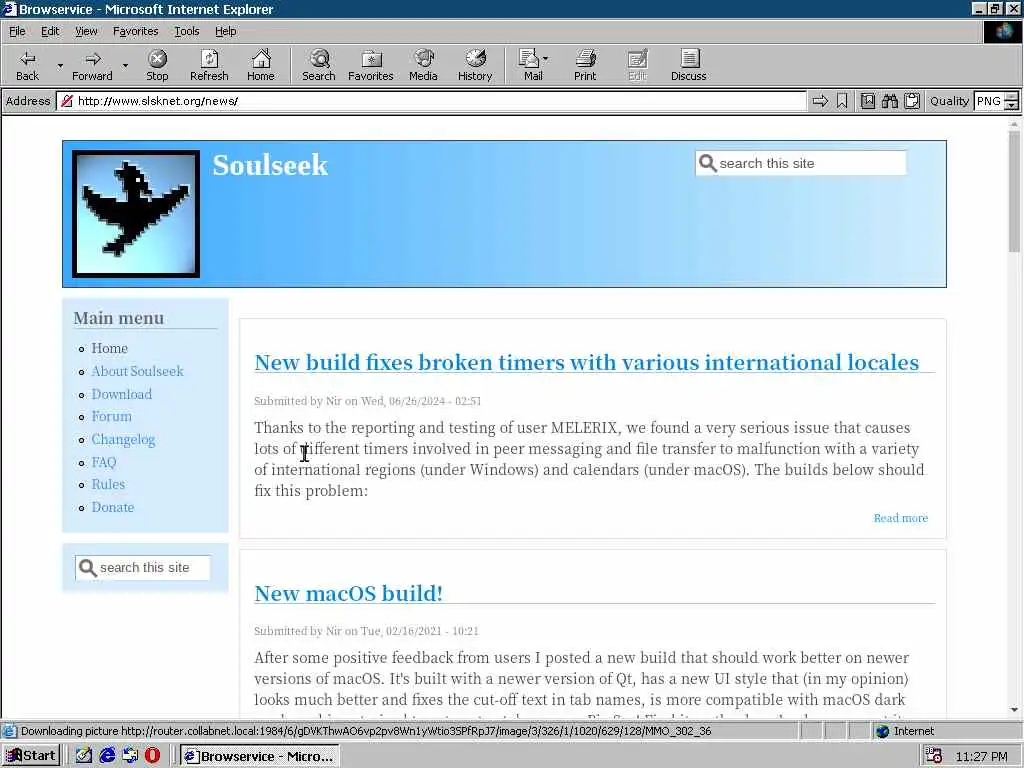1024x768 pixels.
Task: Print the current page
Action: (585, 65)
